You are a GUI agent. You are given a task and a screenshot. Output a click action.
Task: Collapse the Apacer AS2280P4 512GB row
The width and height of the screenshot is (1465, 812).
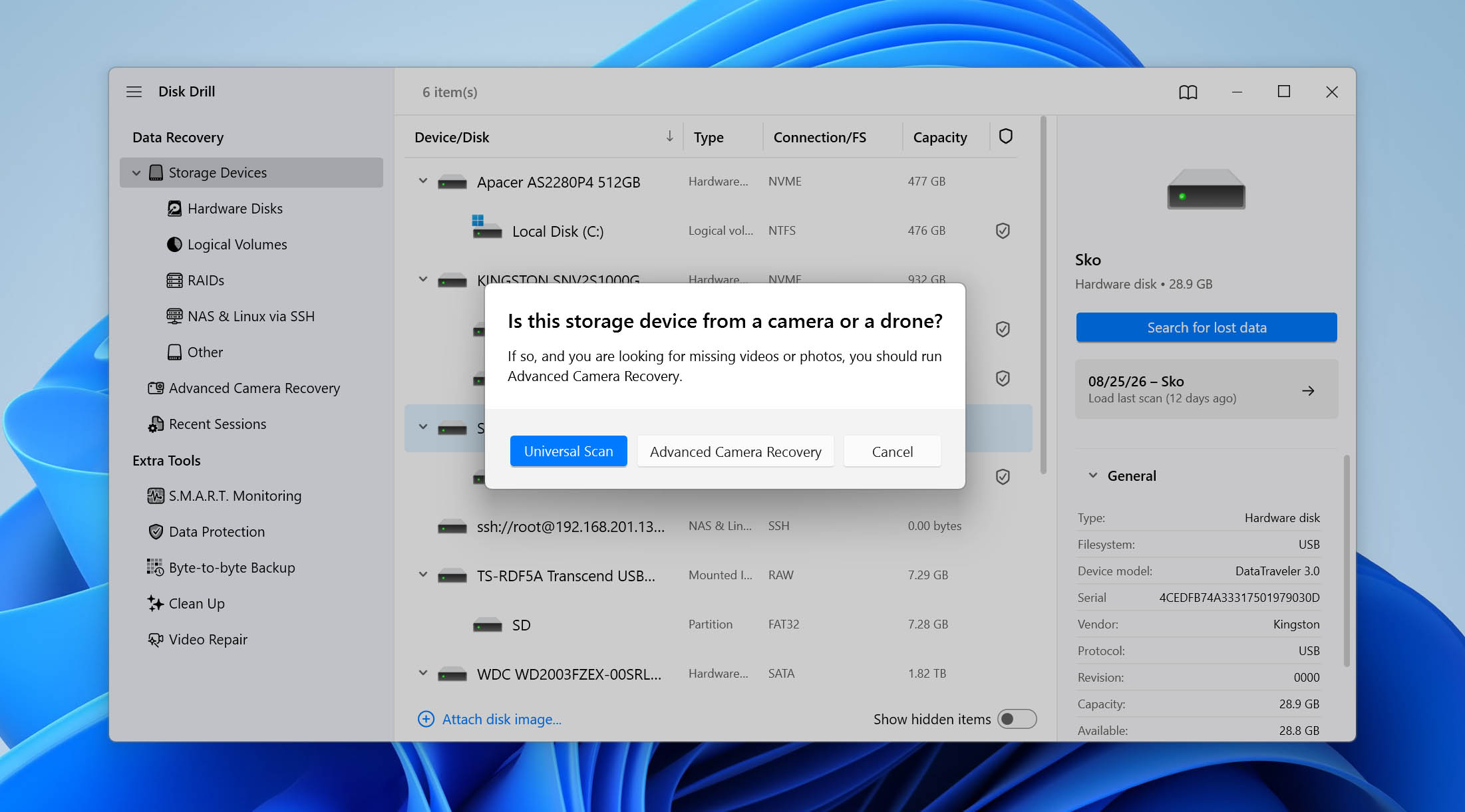point(422,181)
